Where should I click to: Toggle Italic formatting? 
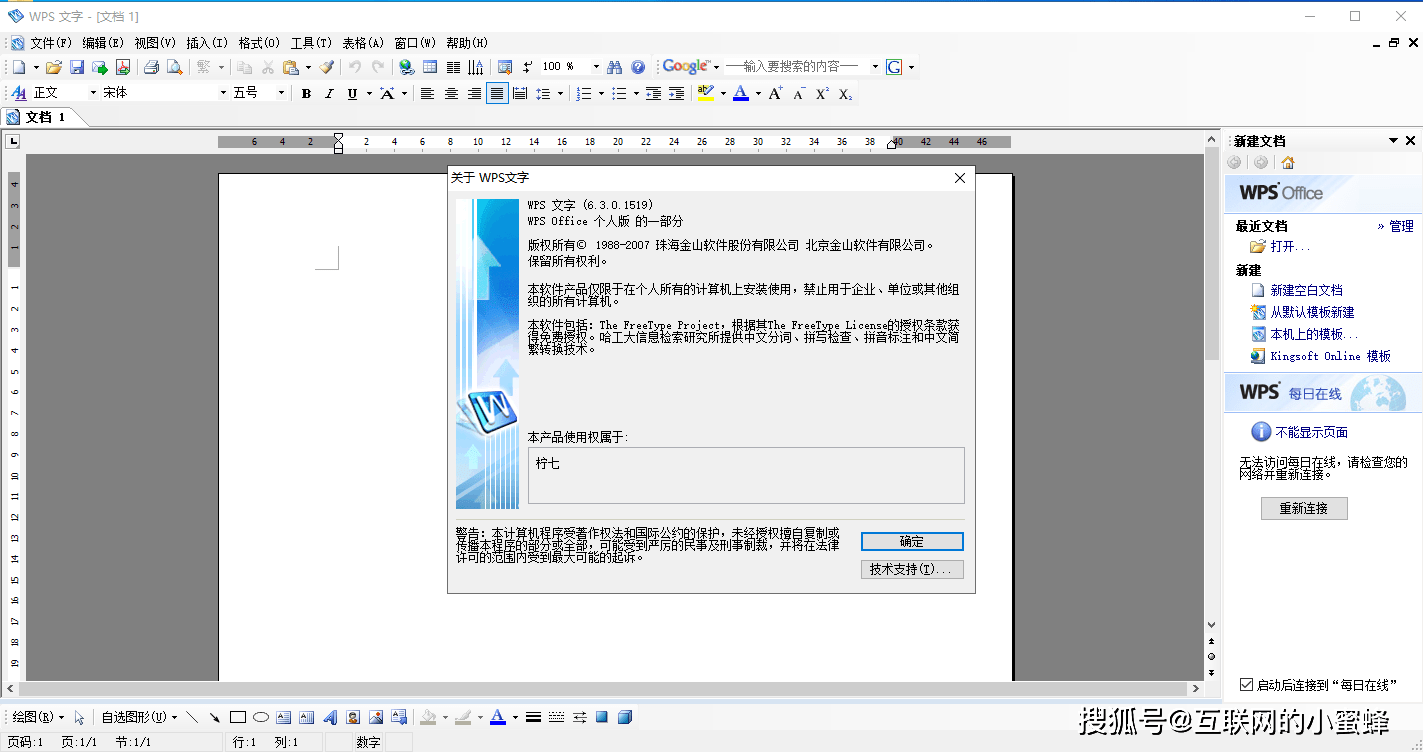pos(329,93)
